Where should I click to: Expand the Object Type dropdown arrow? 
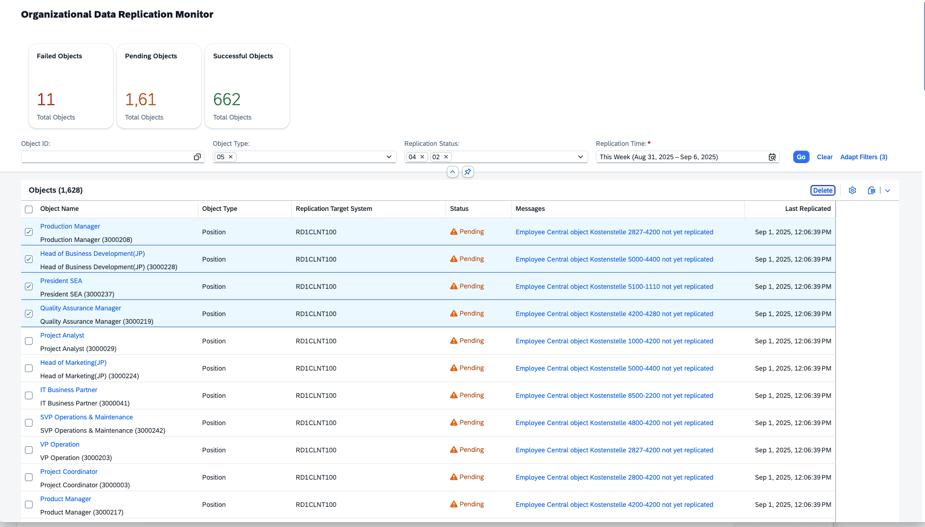[x=389, y=157]
